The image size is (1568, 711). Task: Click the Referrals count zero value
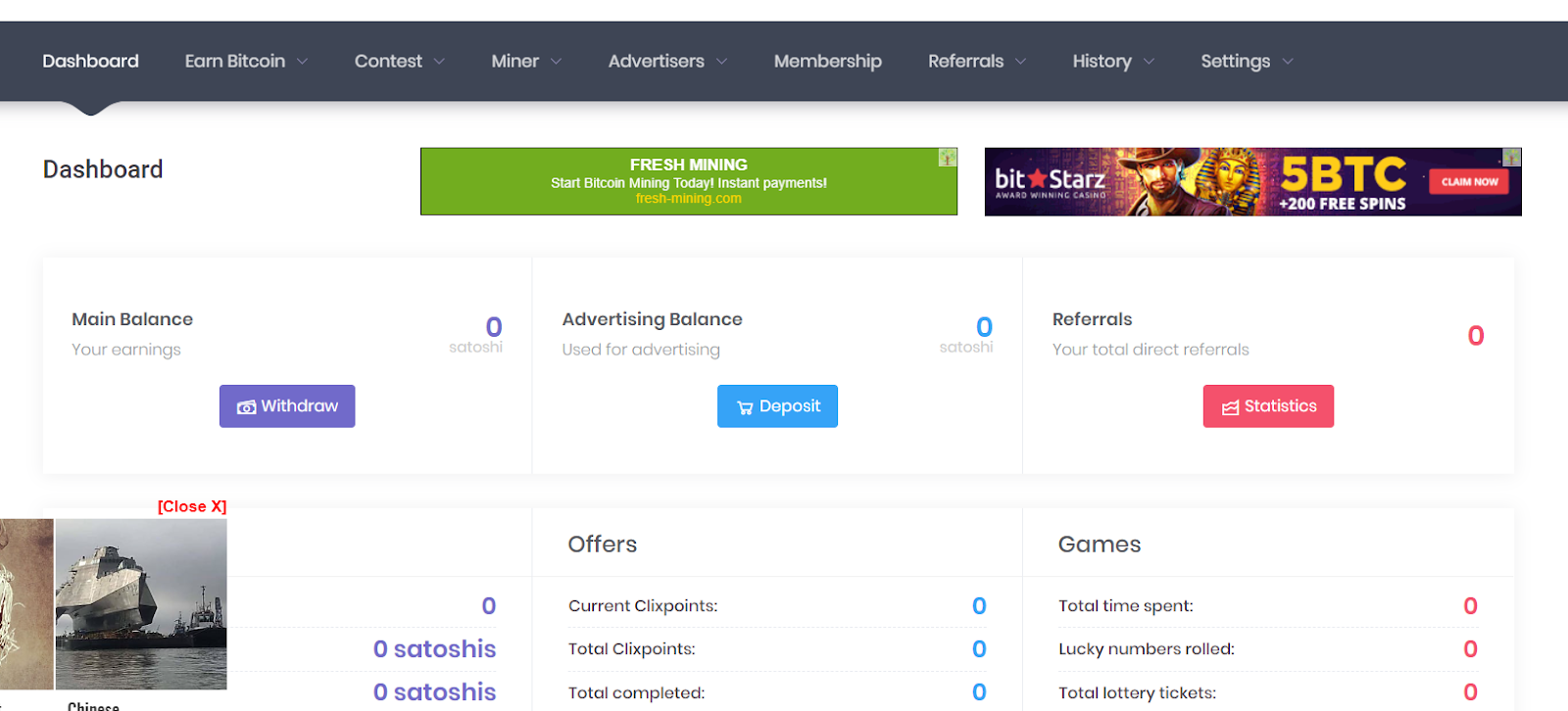pos(1476,336)
